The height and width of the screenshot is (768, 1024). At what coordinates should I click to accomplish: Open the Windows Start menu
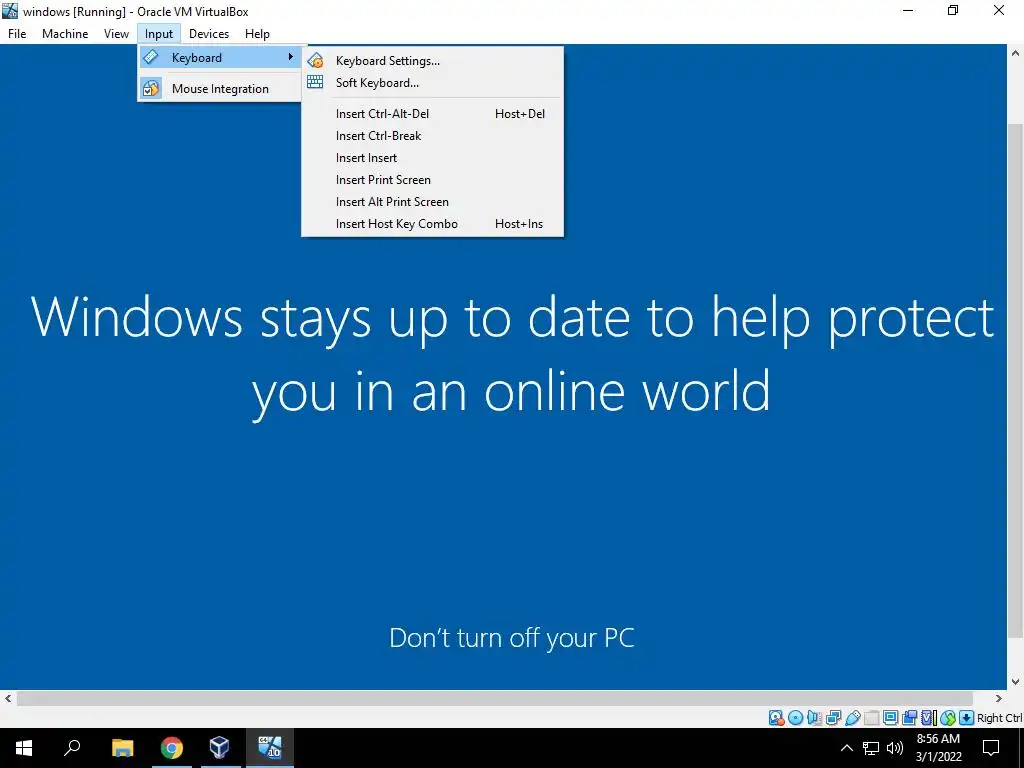[x=24, y=748]
